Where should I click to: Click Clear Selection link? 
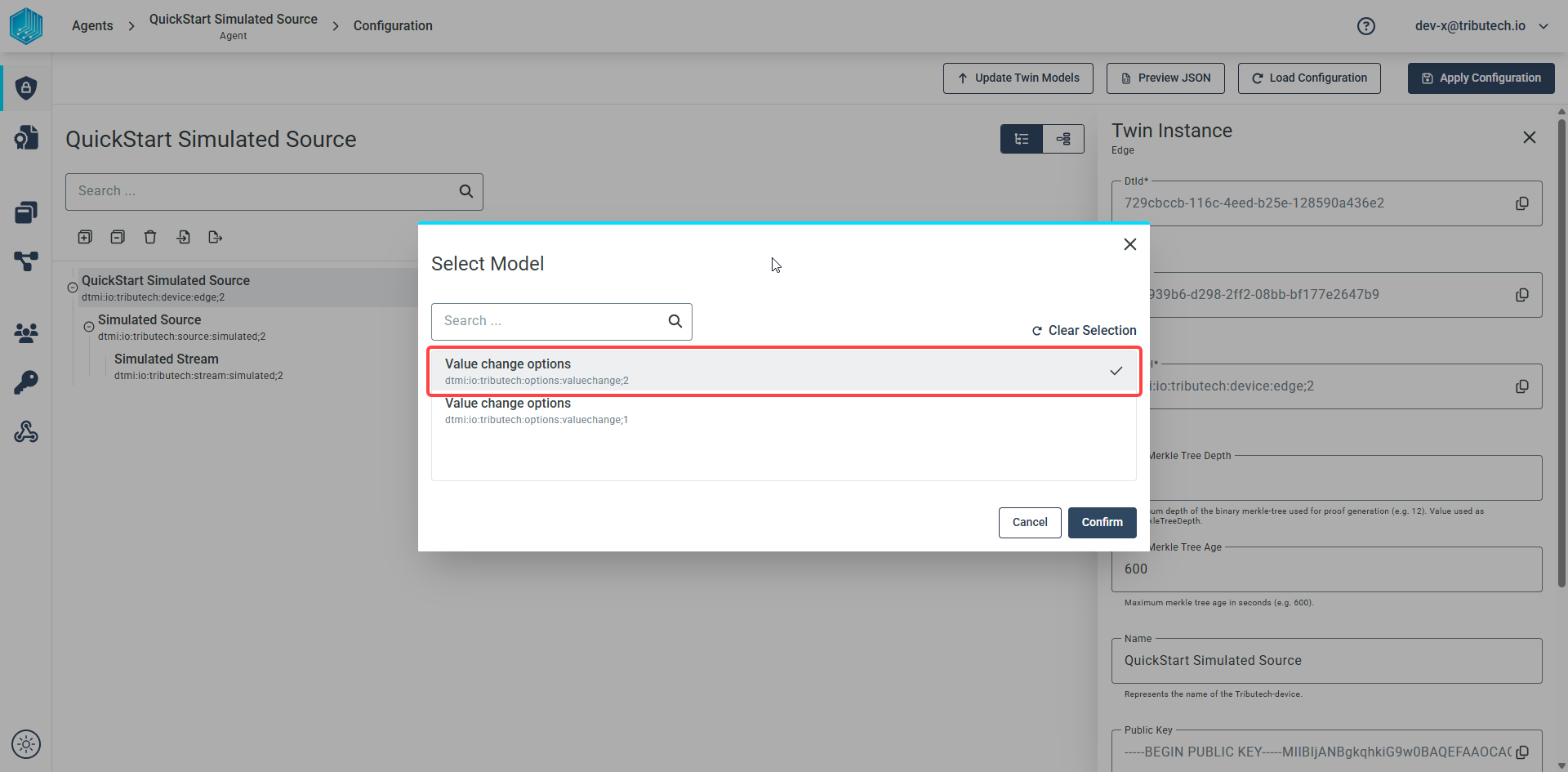(x=1084, y=331)
